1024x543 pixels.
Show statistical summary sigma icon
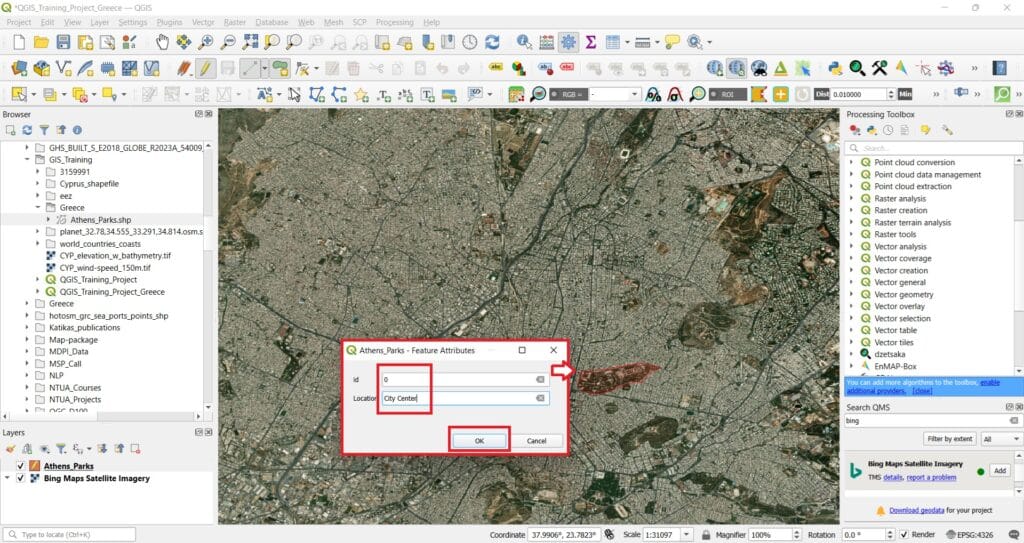[591, 42]
